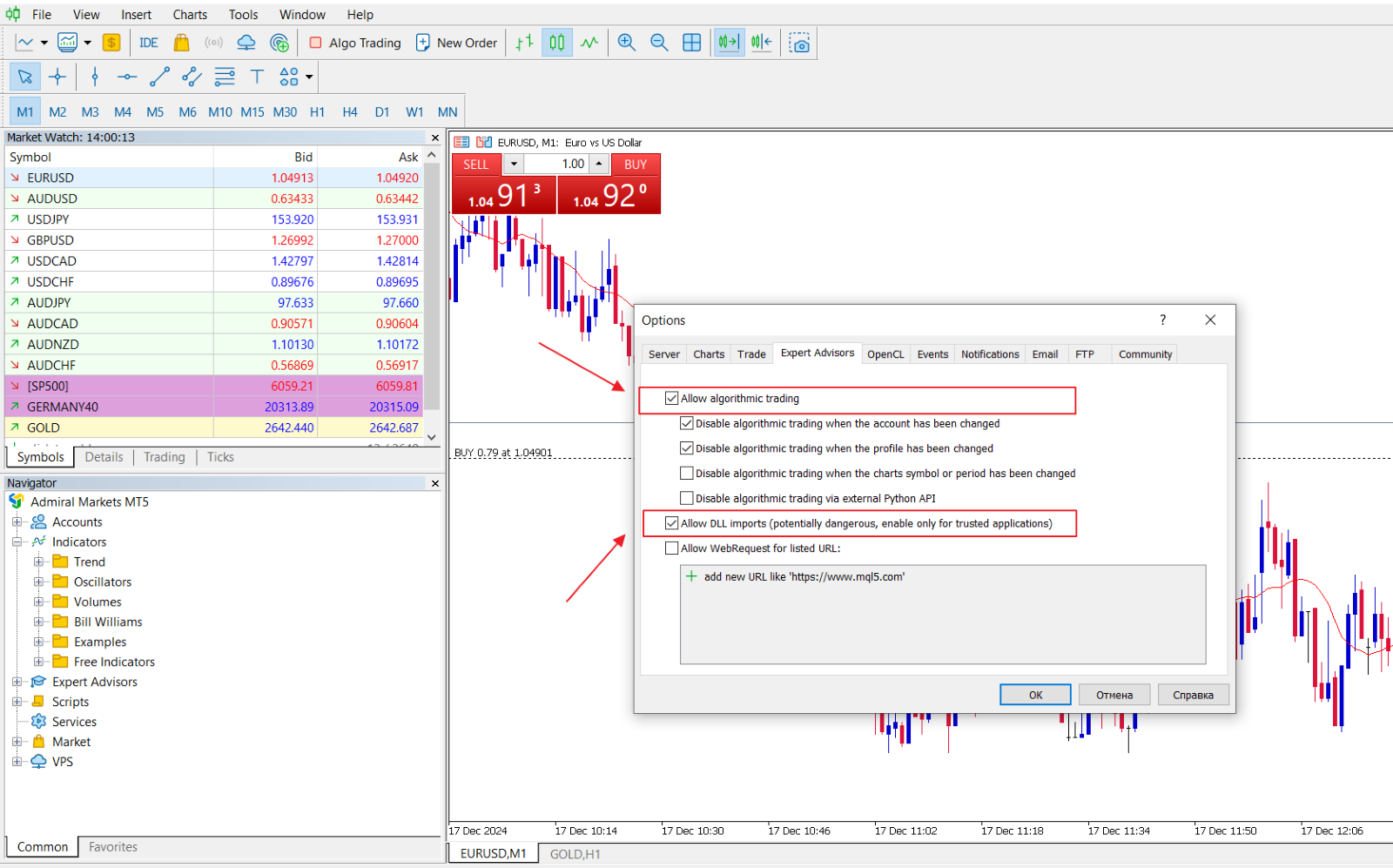1393x868 pixels.
Task: Click the add new URL field
Action: click(943, 577)
